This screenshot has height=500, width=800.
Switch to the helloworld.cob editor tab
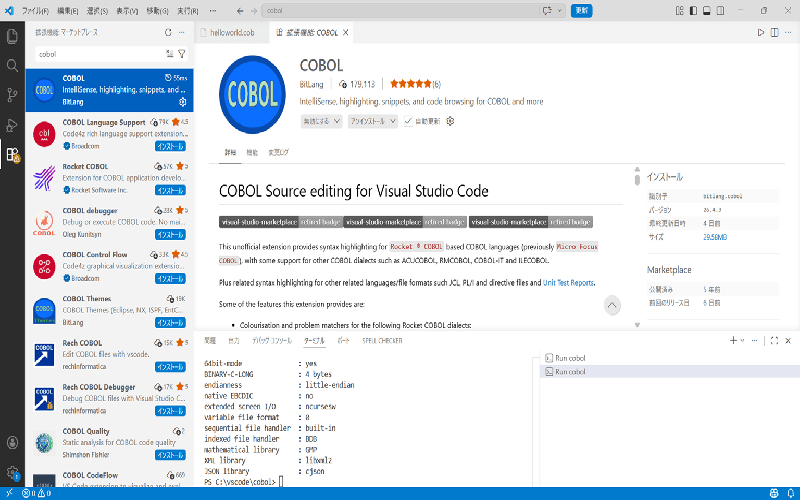pos(232,32)
